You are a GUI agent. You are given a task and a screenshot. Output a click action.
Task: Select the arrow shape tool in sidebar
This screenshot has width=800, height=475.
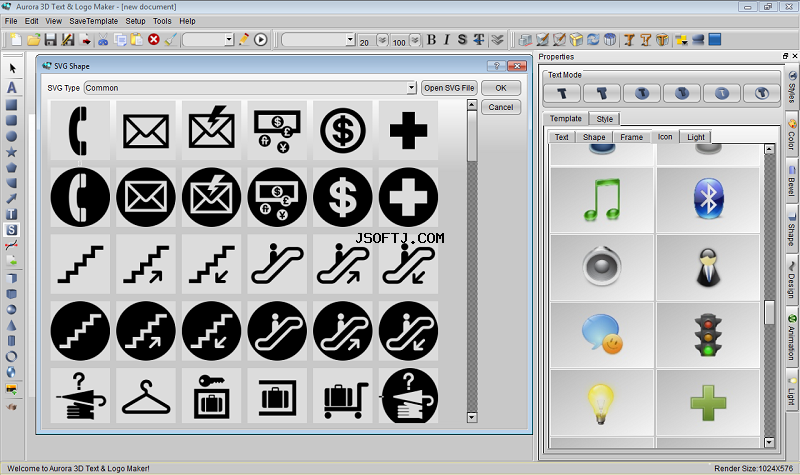[x=11, y=198]
